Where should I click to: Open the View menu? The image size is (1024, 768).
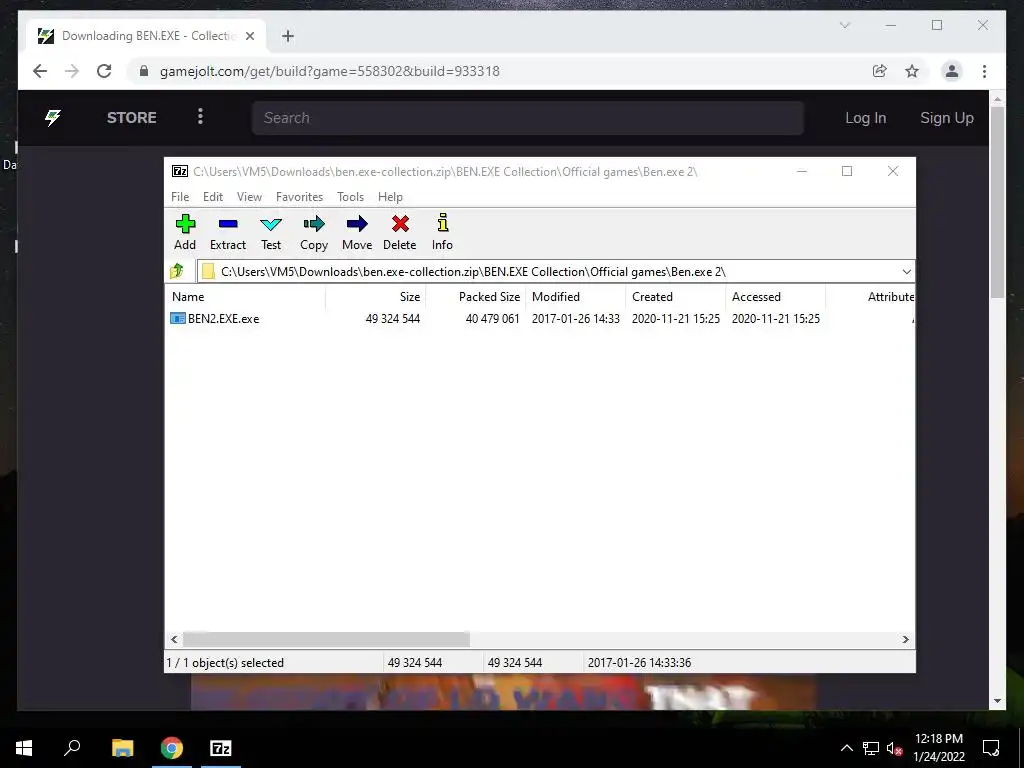(x=249, y=197)
